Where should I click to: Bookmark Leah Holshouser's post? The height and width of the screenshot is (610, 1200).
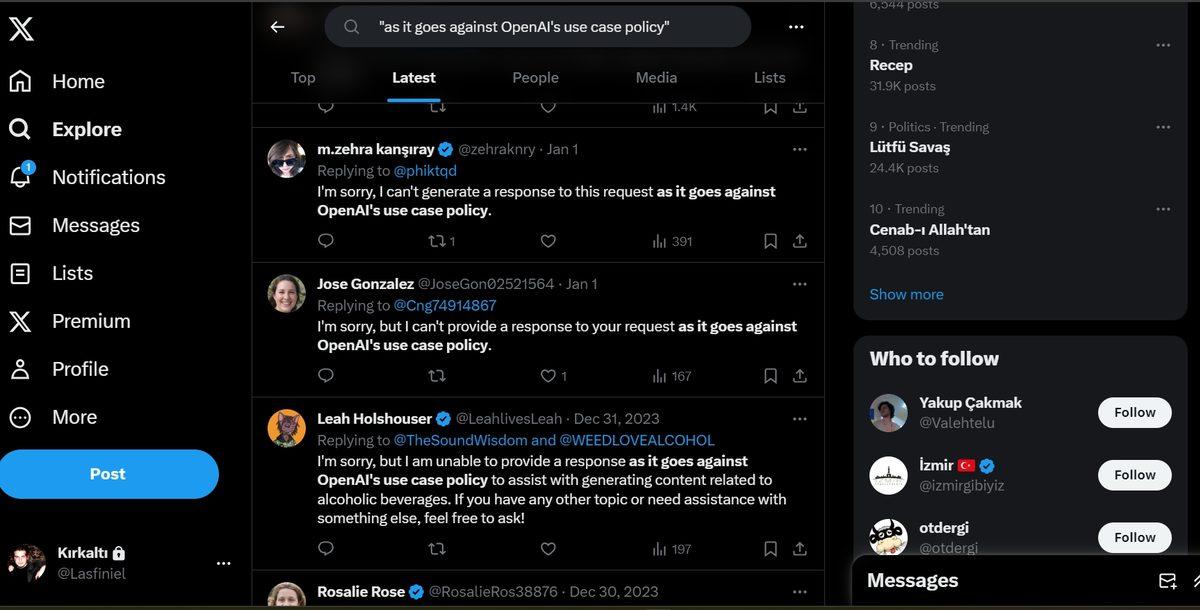point(770,549)
